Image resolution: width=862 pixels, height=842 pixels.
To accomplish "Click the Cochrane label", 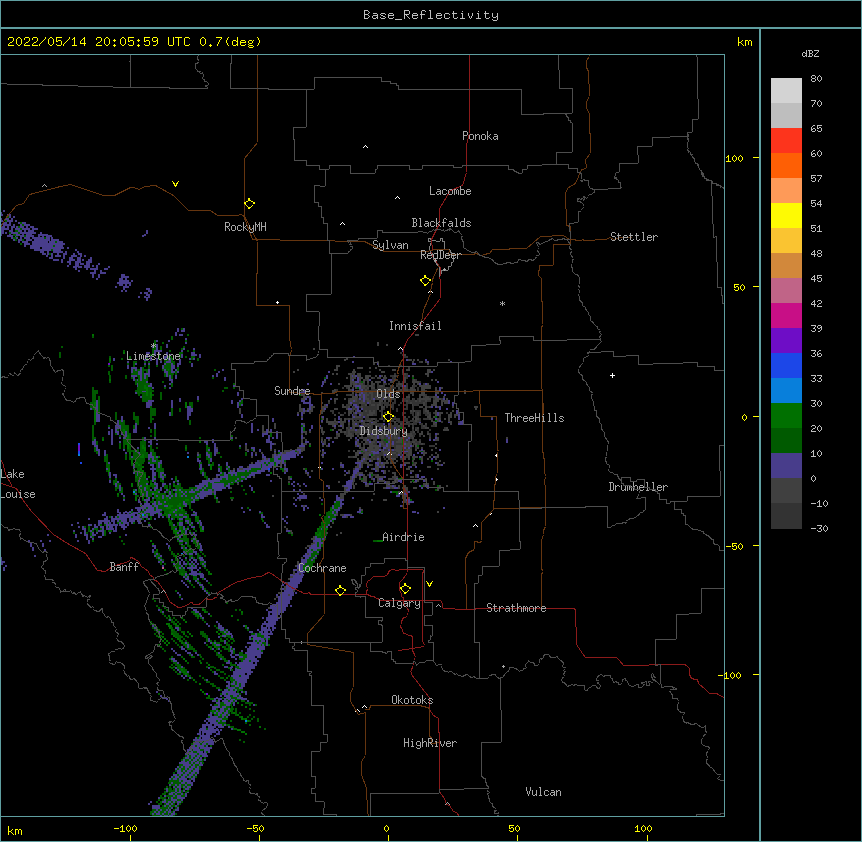I will pos(322,568).
